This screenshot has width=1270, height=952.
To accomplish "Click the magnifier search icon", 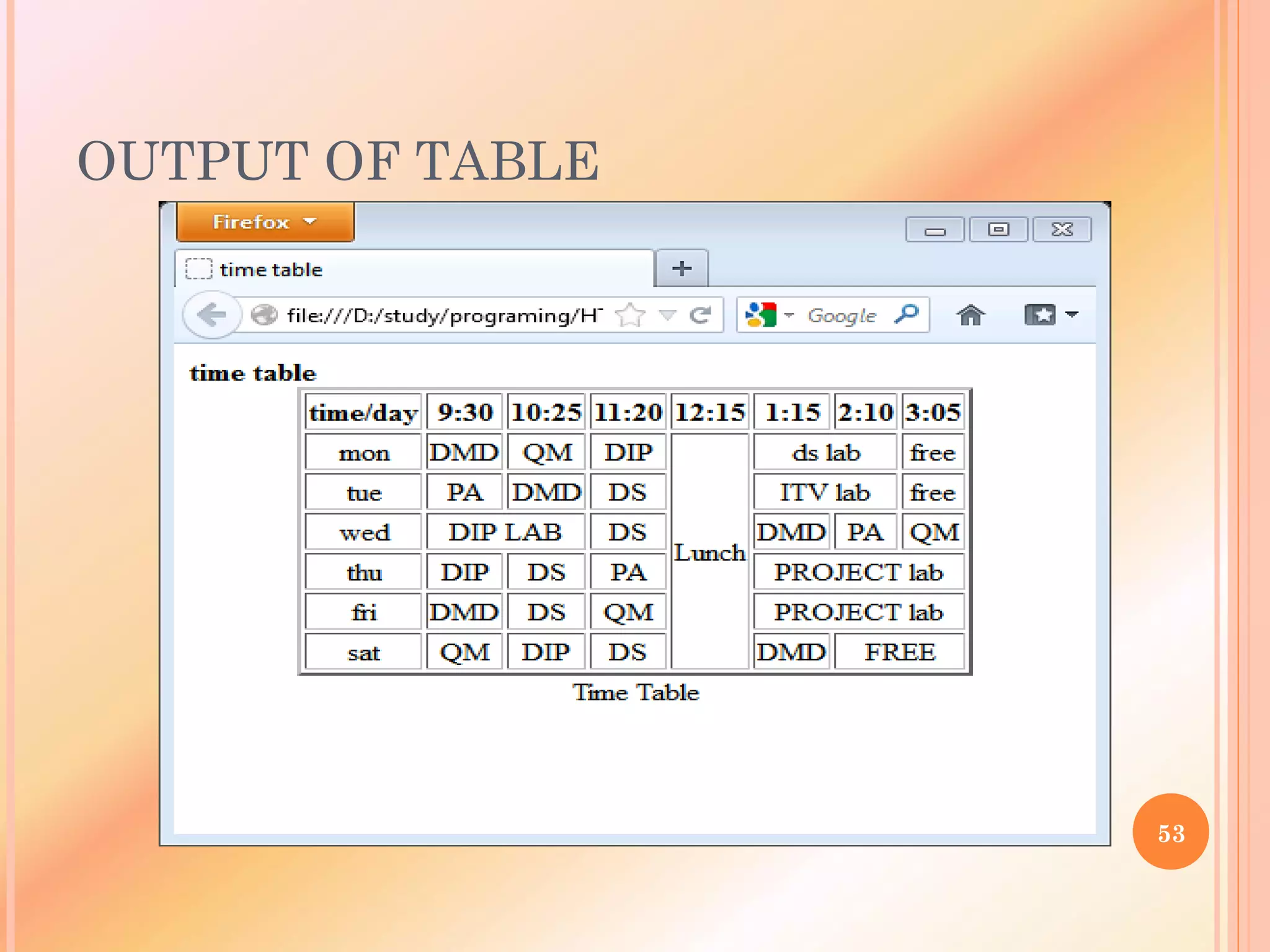I will [907, 314].
